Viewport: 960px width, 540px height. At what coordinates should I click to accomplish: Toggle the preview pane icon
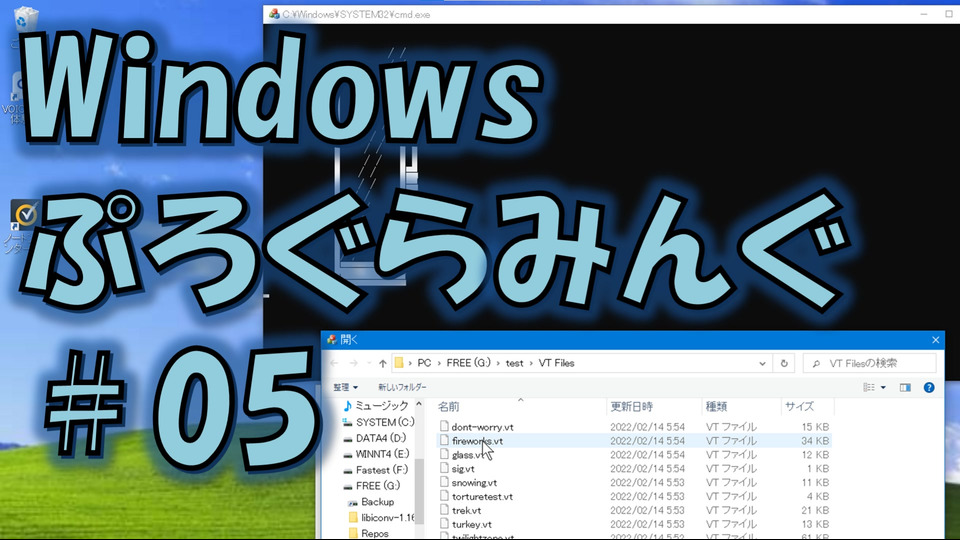click(905, 388)
